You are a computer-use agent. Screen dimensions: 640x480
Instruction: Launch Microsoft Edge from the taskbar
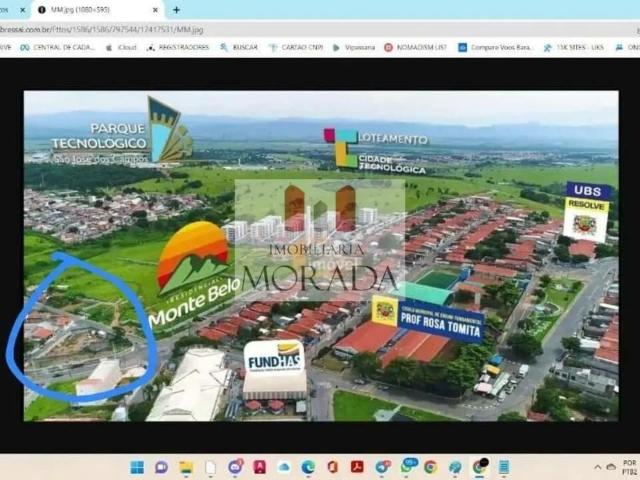point(308,467)
